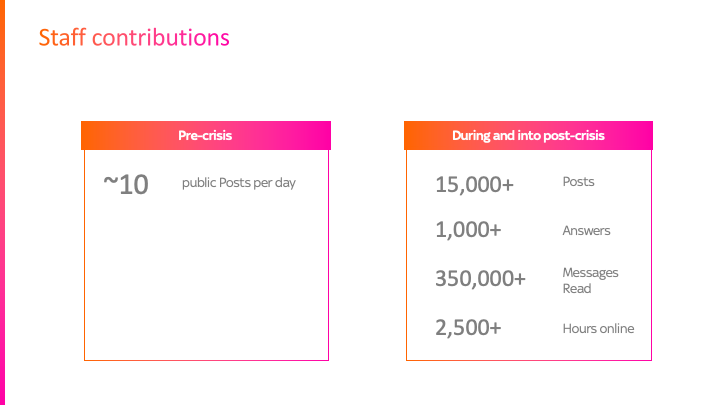
Task: Click the Answers label text
Action: [586, 231]
